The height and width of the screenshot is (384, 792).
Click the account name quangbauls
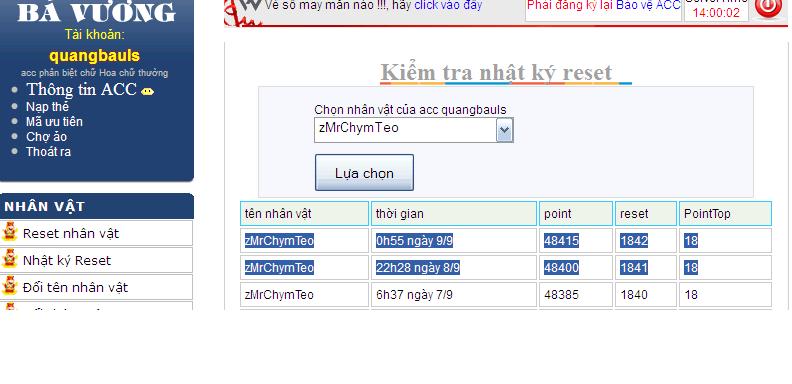(94, 56)
